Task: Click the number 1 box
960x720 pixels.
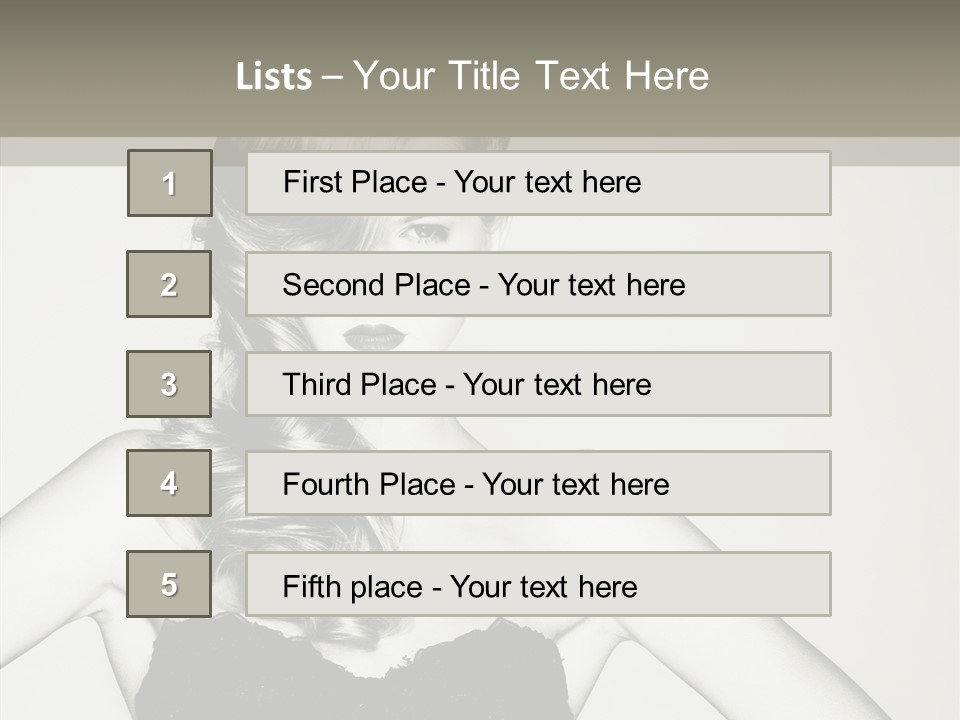Action: coord(170,183)
